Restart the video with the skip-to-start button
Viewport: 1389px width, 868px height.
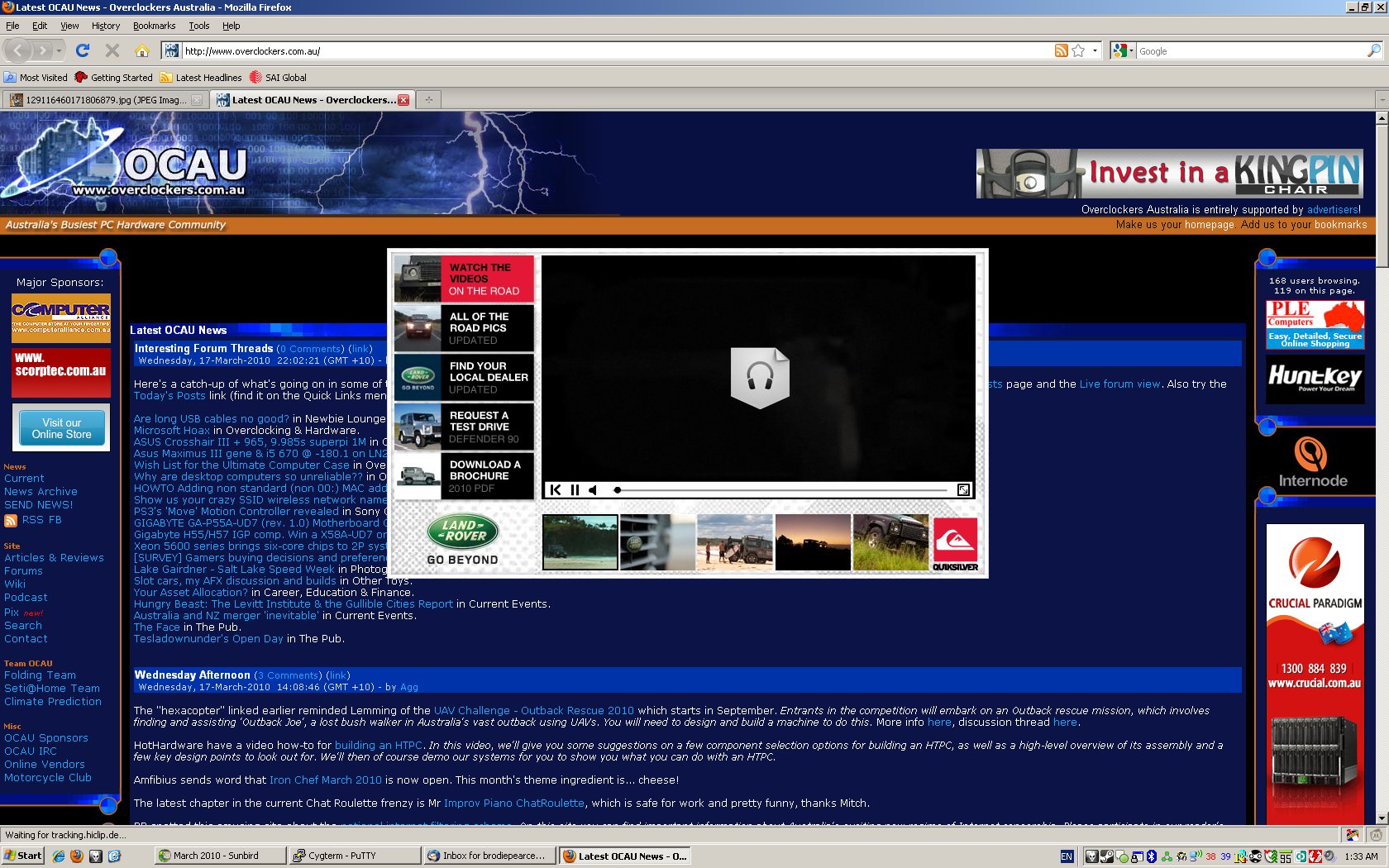(x=556, y=490)
